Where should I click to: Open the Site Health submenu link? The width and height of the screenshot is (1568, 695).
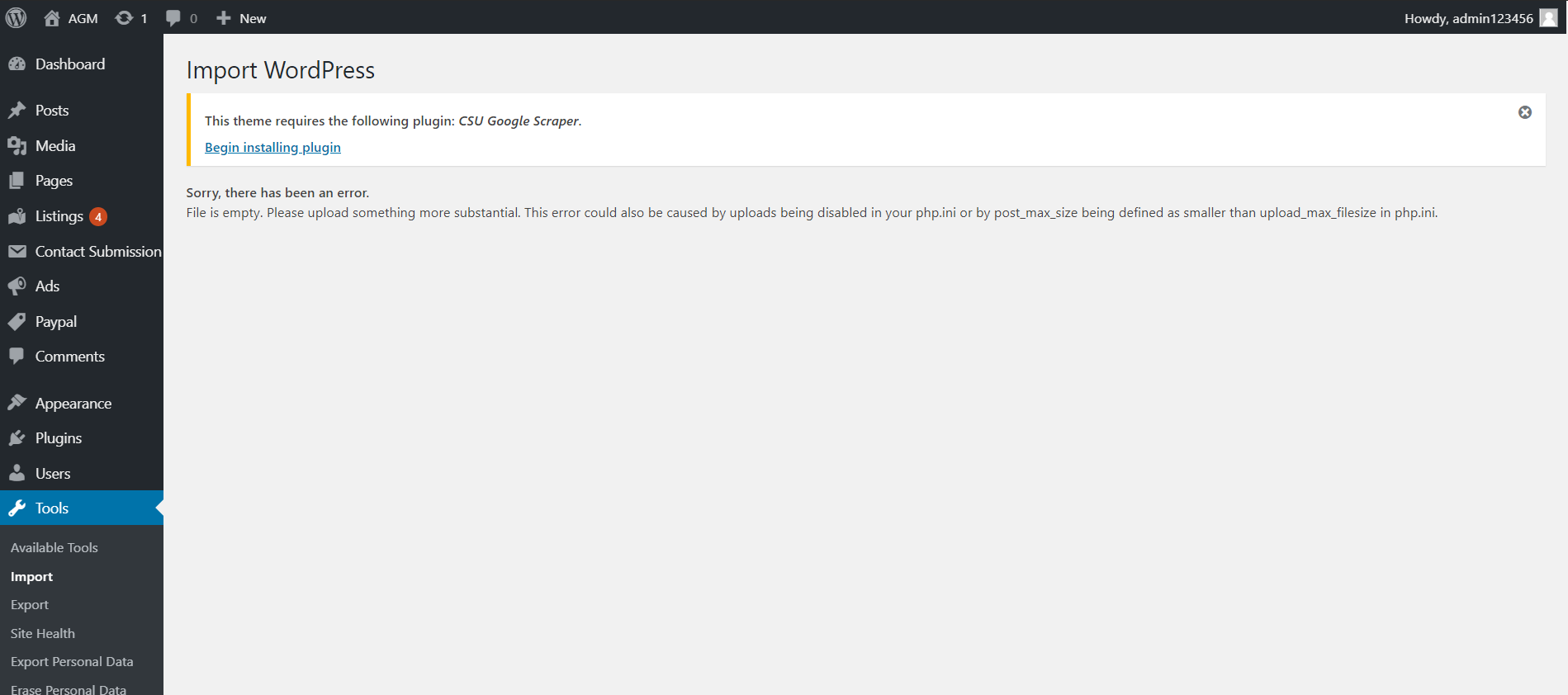coord(43,634)
